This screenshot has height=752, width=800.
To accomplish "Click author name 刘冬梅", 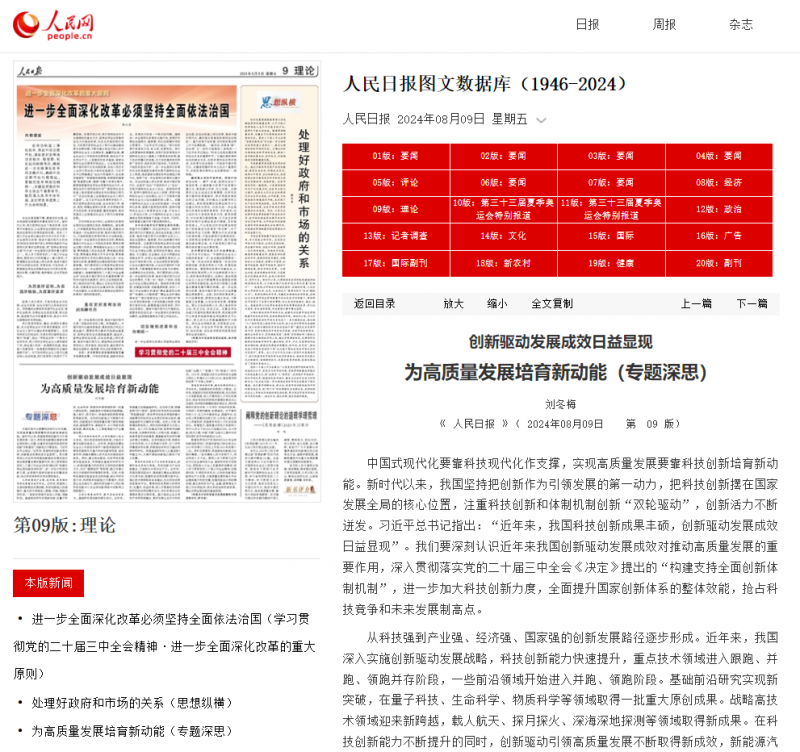I will 560,405.
